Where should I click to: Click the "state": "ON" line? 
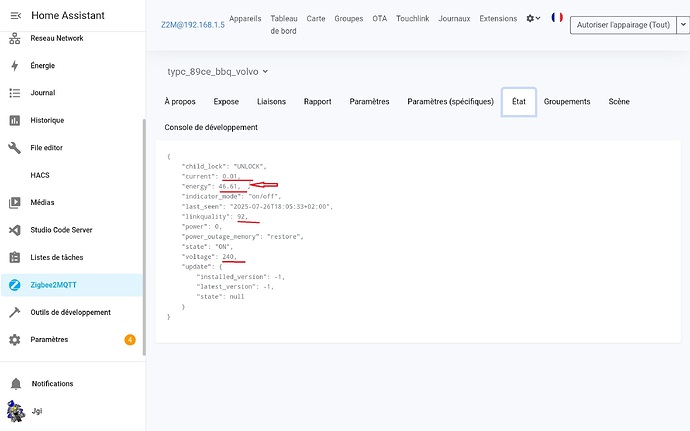tap(207, 247)
